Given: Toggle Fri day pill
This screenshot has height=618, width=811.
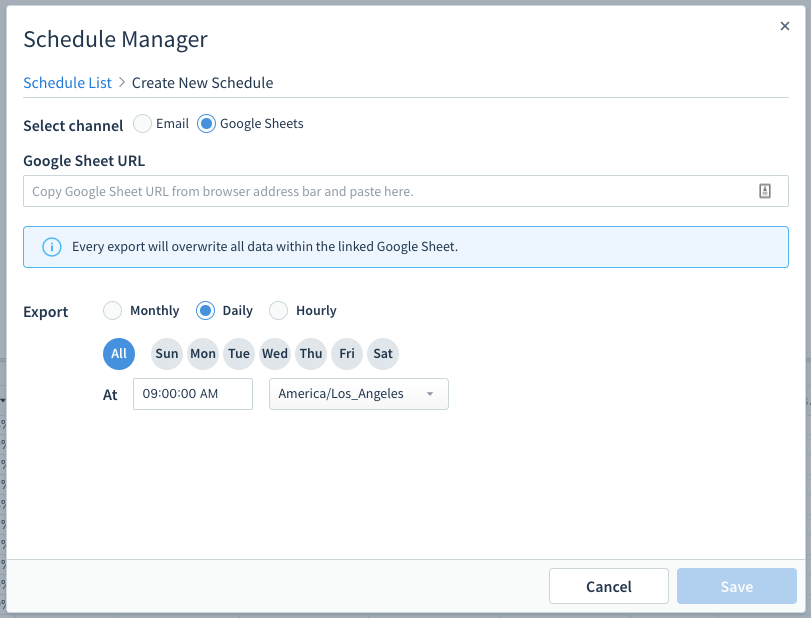Looking at the screenshot, I should 347,354.
